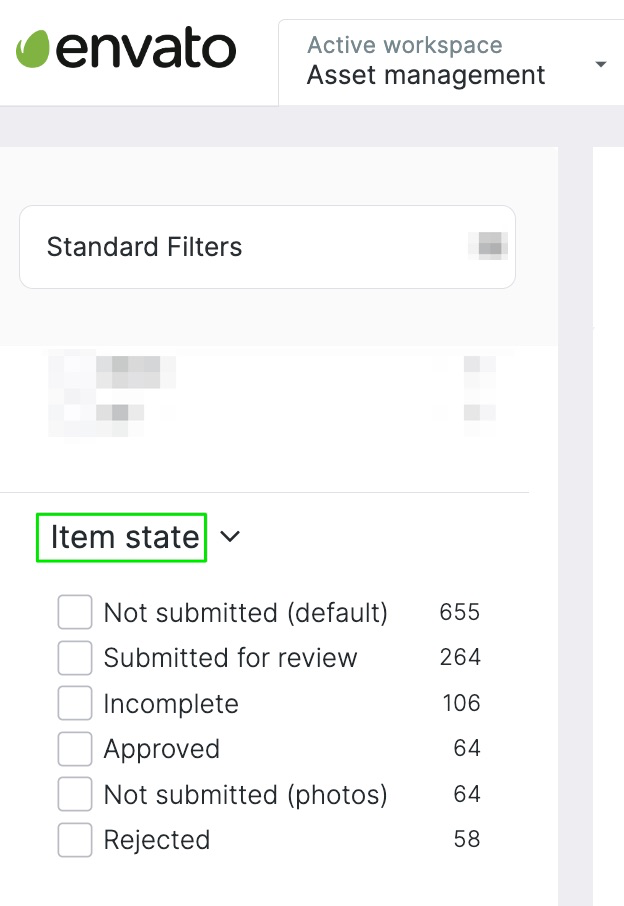Click the 106 count beside Incomplete
Image resolution: width=624 pixels, height=906 pixels.
point(461,703)
